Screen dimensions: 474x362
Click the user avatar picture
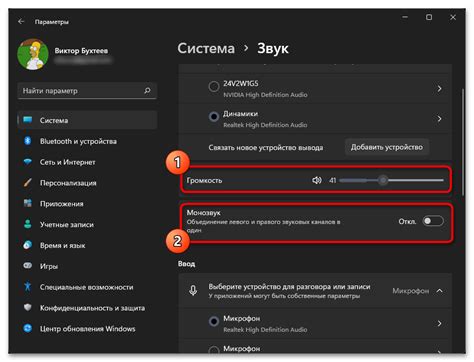tap(33, 54)
